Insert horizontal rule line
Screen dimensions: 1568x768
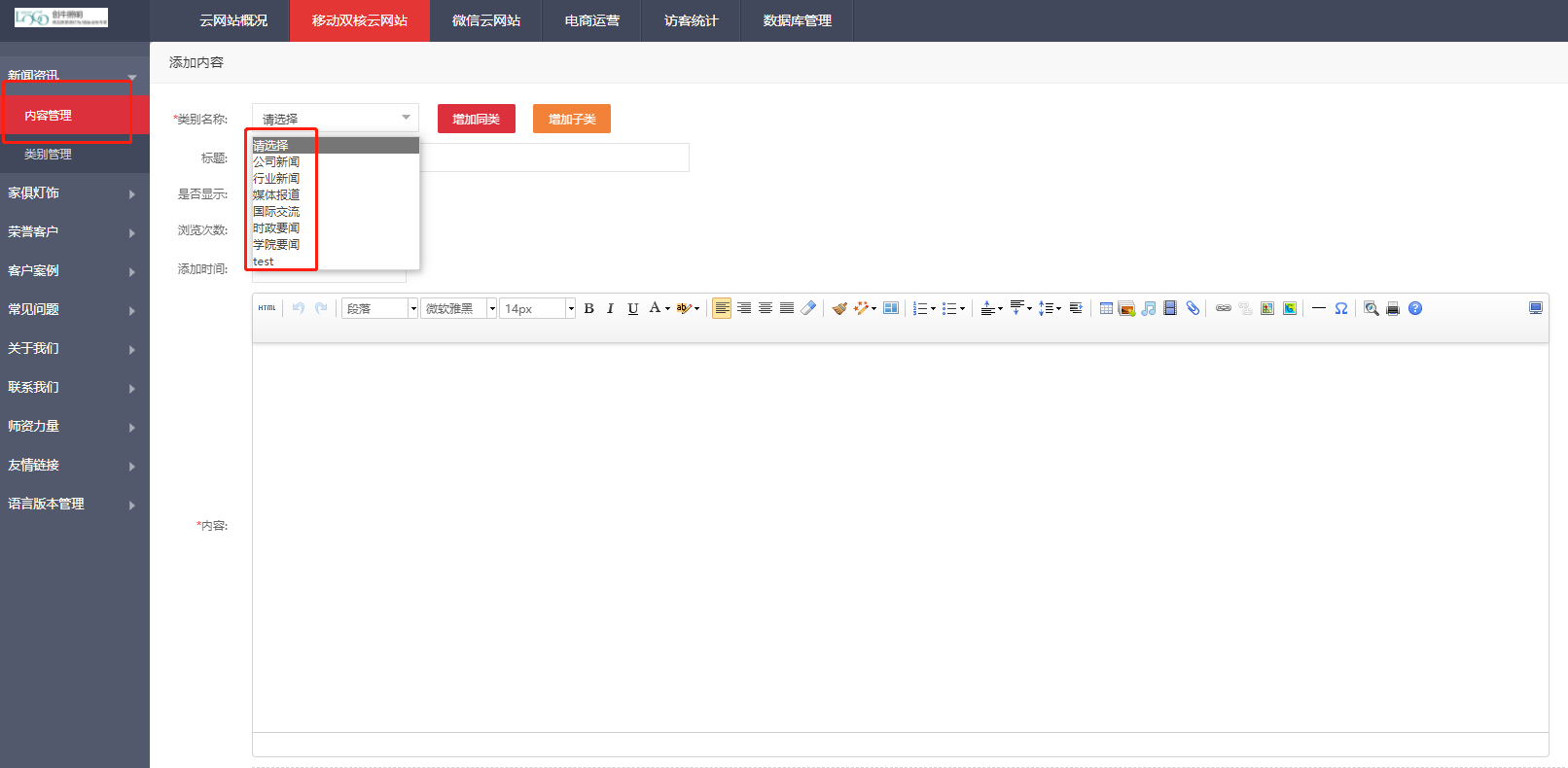pyautogui.click(x=1319, y=308)
